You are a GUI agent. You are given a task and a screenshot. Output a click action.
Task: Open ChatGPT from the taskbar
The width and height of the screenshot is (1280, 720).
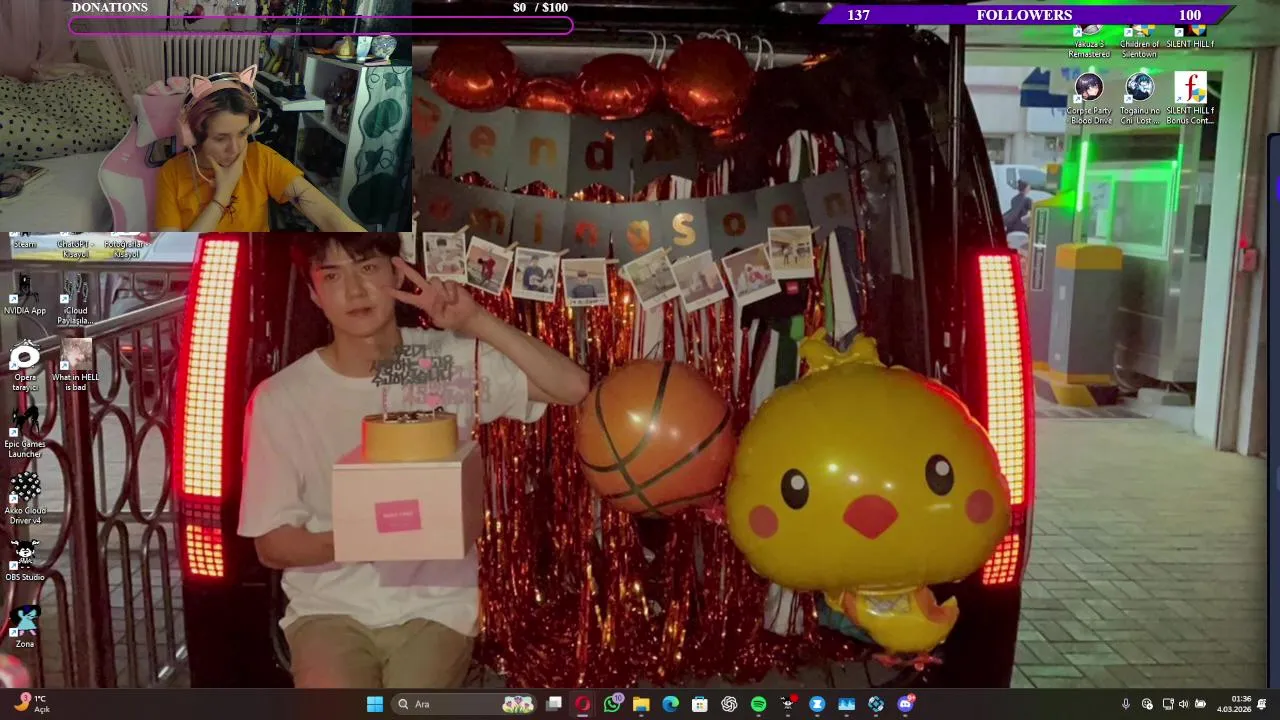point(729,704)
